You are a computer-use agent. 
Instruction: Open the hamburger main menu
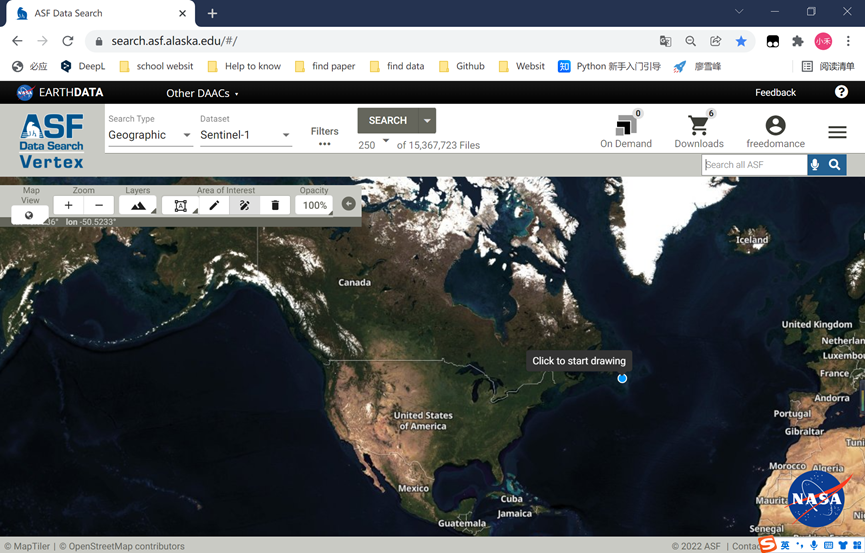coord(837,132)
